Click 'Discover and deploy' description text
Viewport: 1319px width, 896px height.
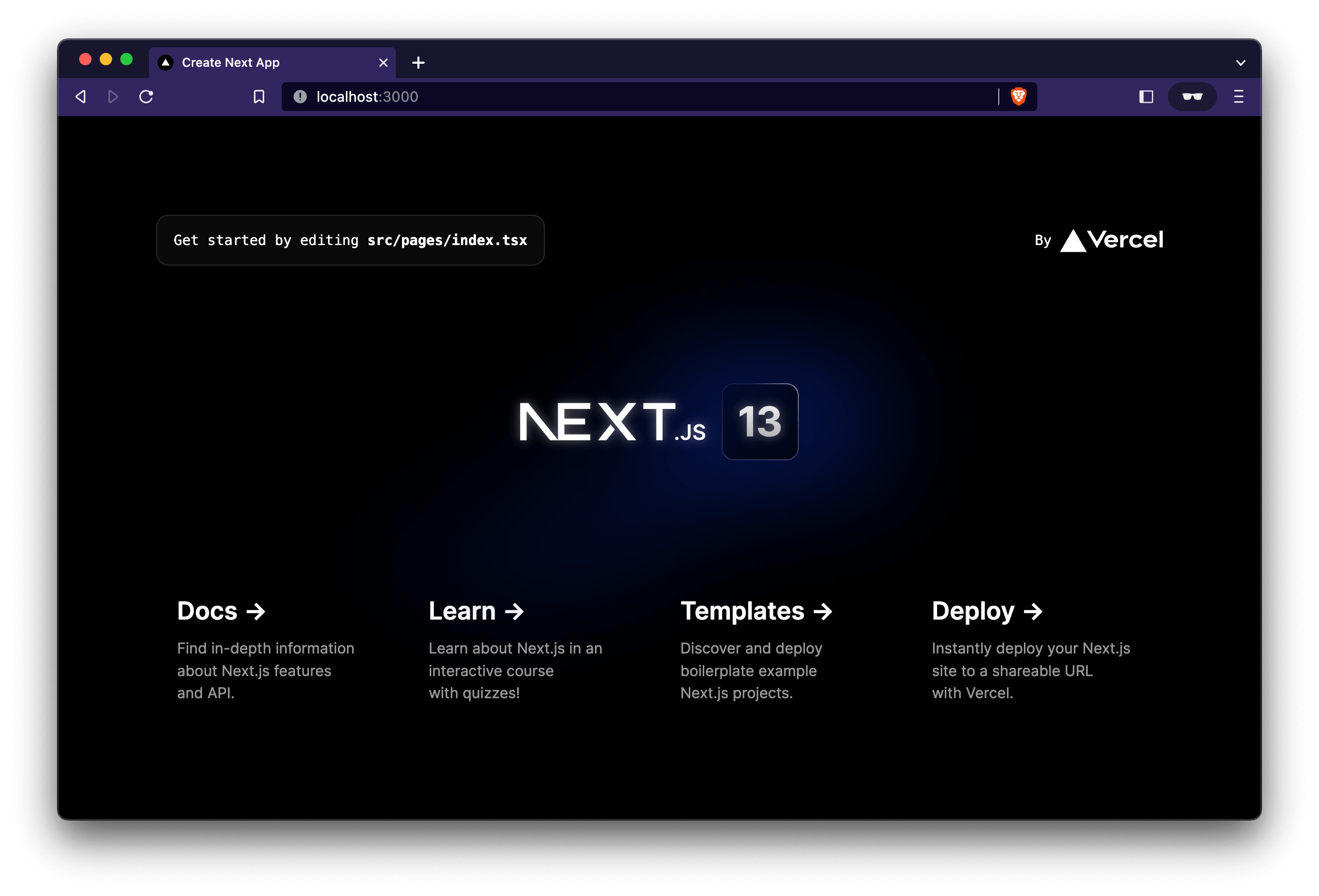(751, 648)
